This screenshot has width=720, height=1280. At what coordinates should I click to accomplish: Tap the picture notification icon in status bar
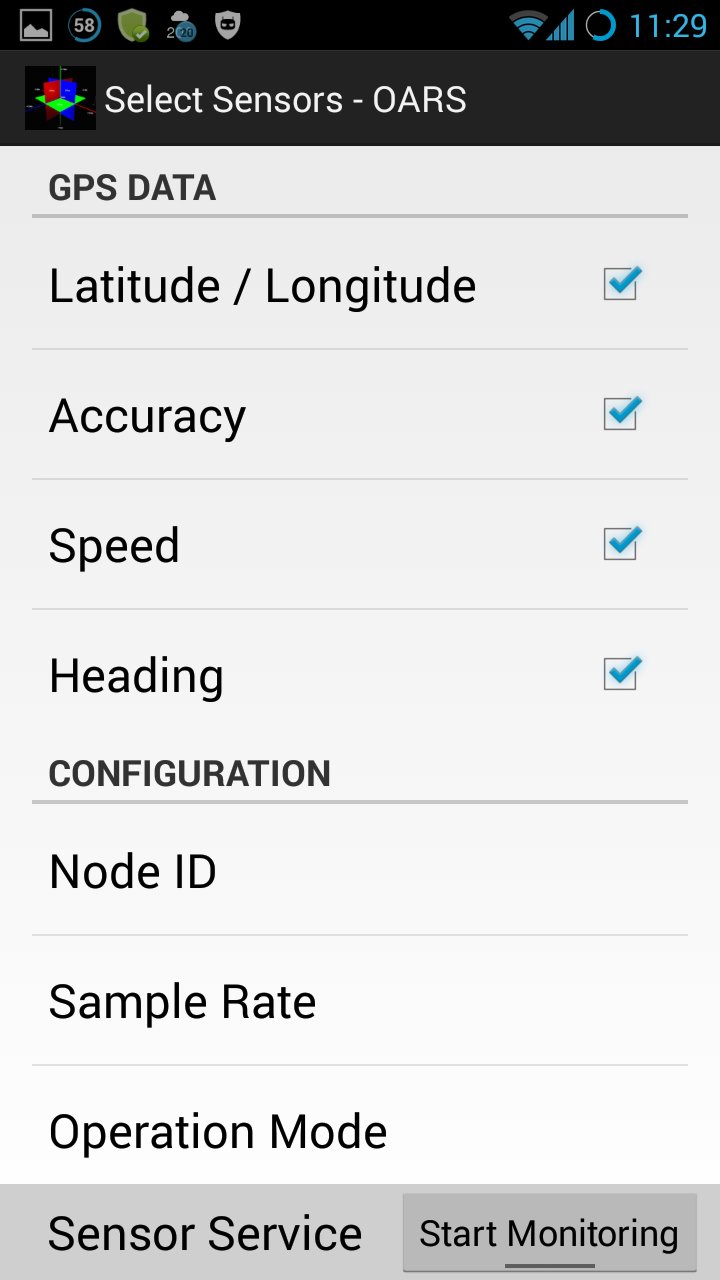[x=36, y=26]
